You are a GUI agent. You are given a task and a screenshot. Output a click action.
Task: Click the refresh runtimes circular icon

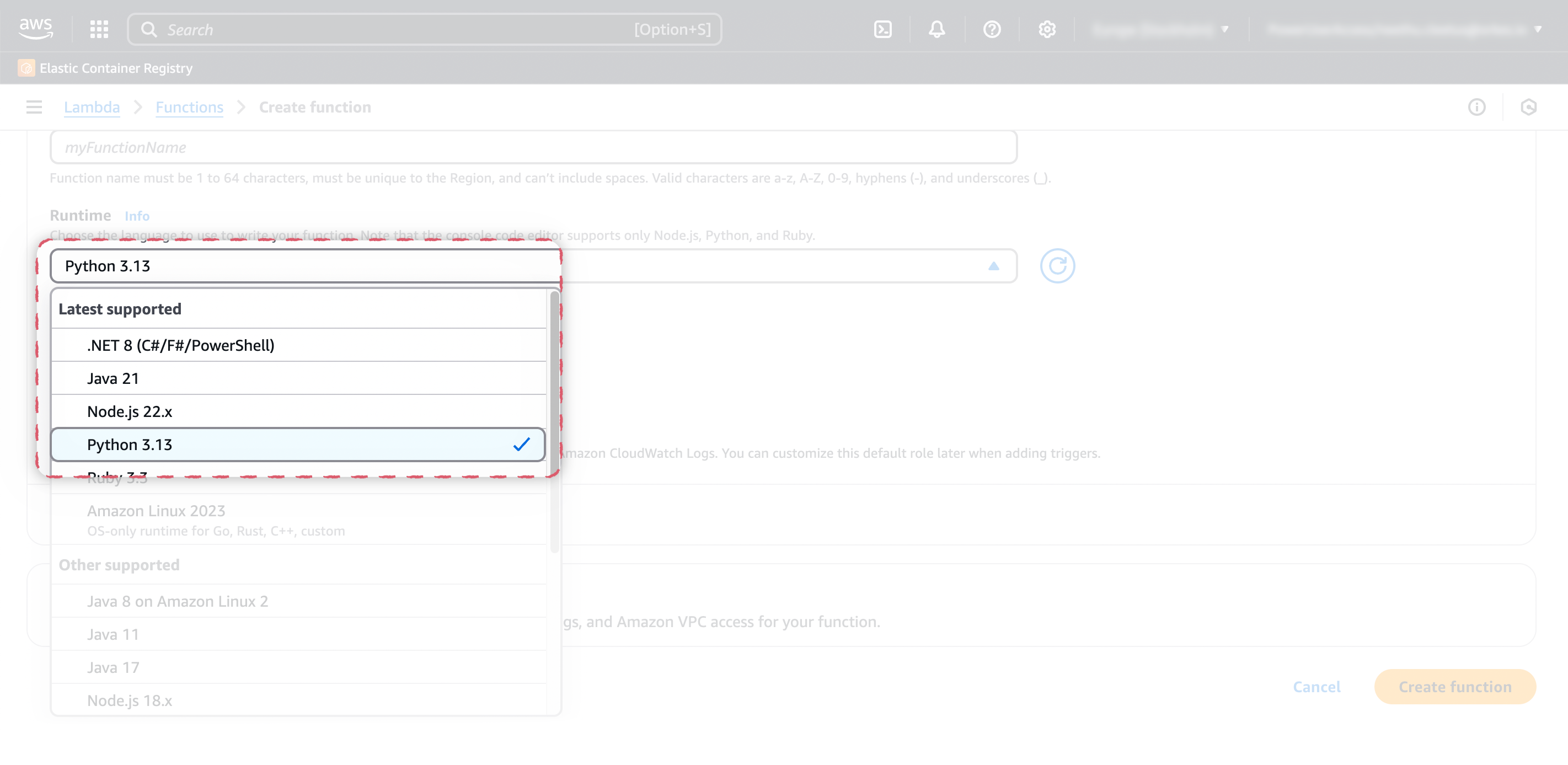(1057, 266)
